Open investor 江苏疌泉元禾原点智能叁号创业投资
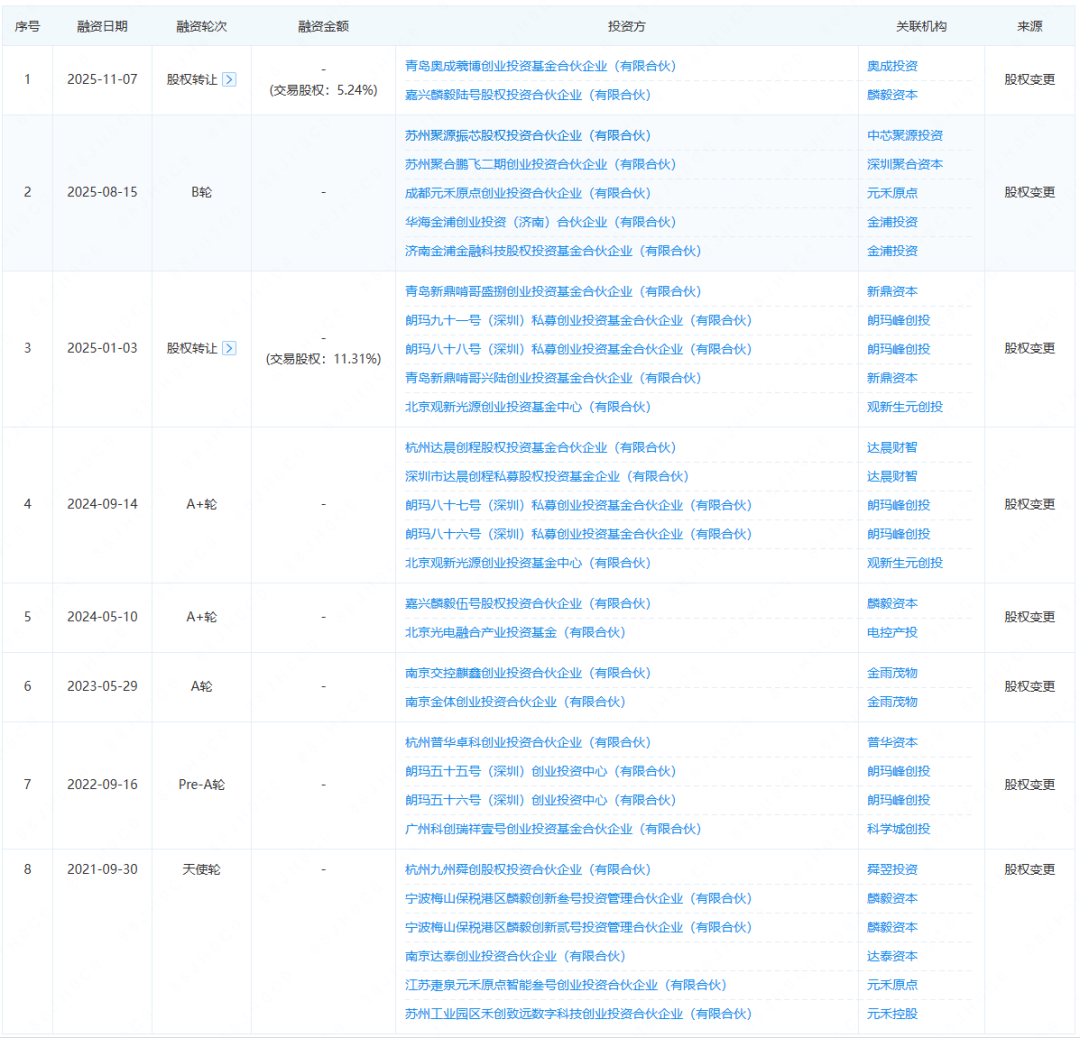 tap(565, 987)
